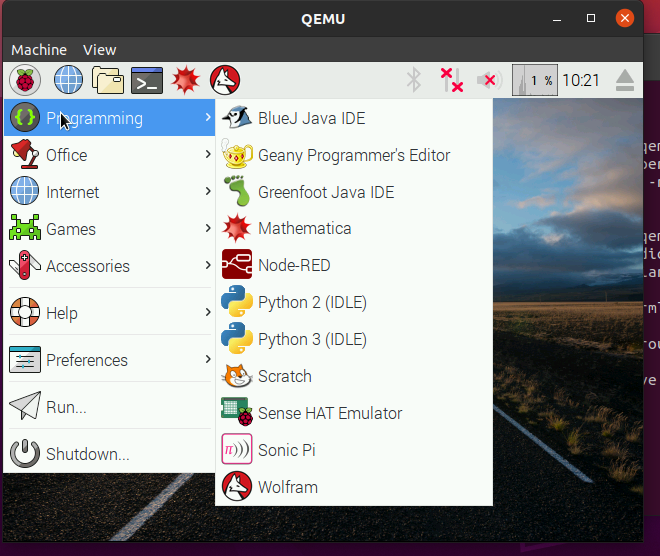Expand the Internet submenu arrow

[x=208, y=191]
